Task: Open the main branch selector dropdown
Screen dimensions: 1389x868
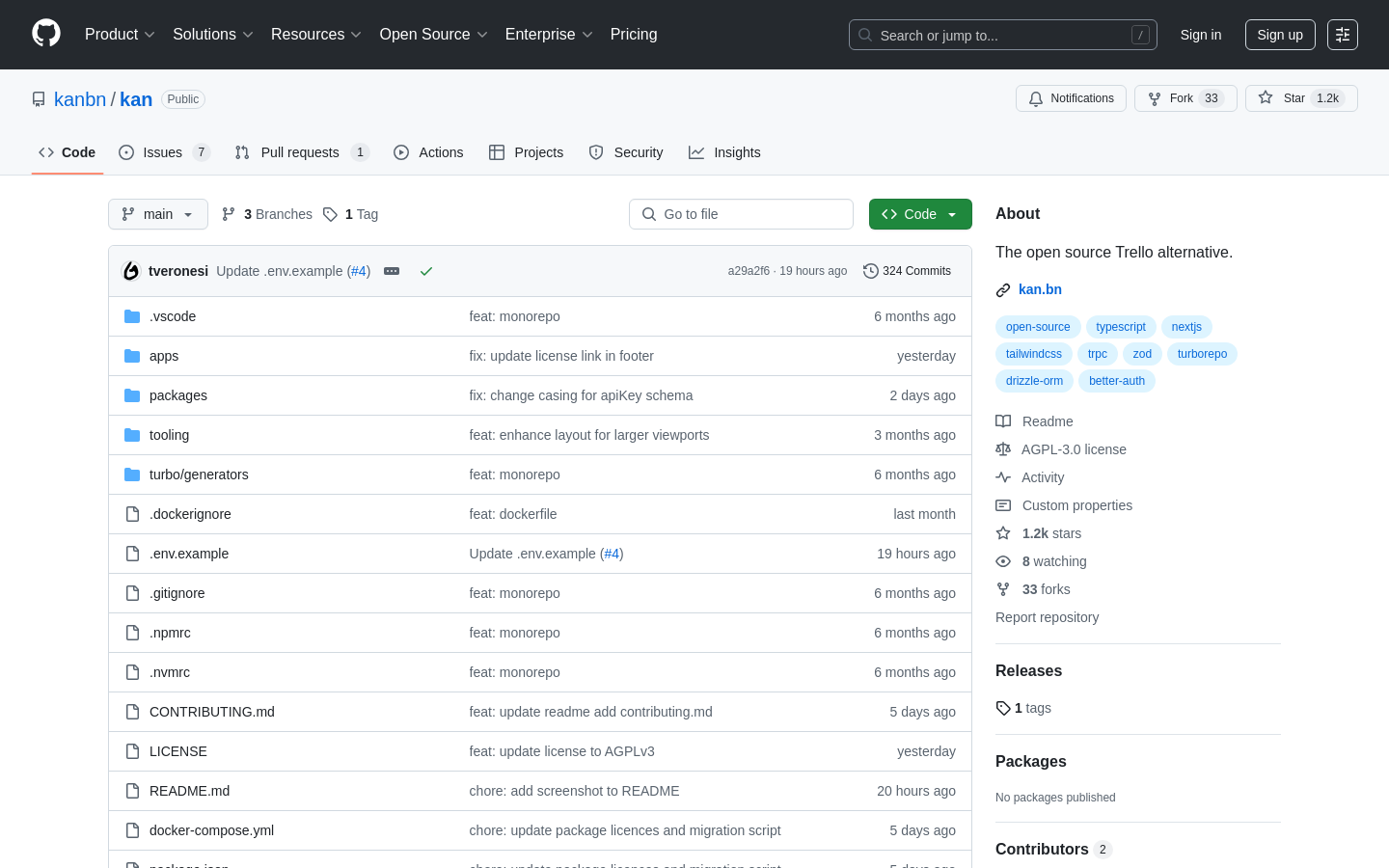Action: coord(158,214)
